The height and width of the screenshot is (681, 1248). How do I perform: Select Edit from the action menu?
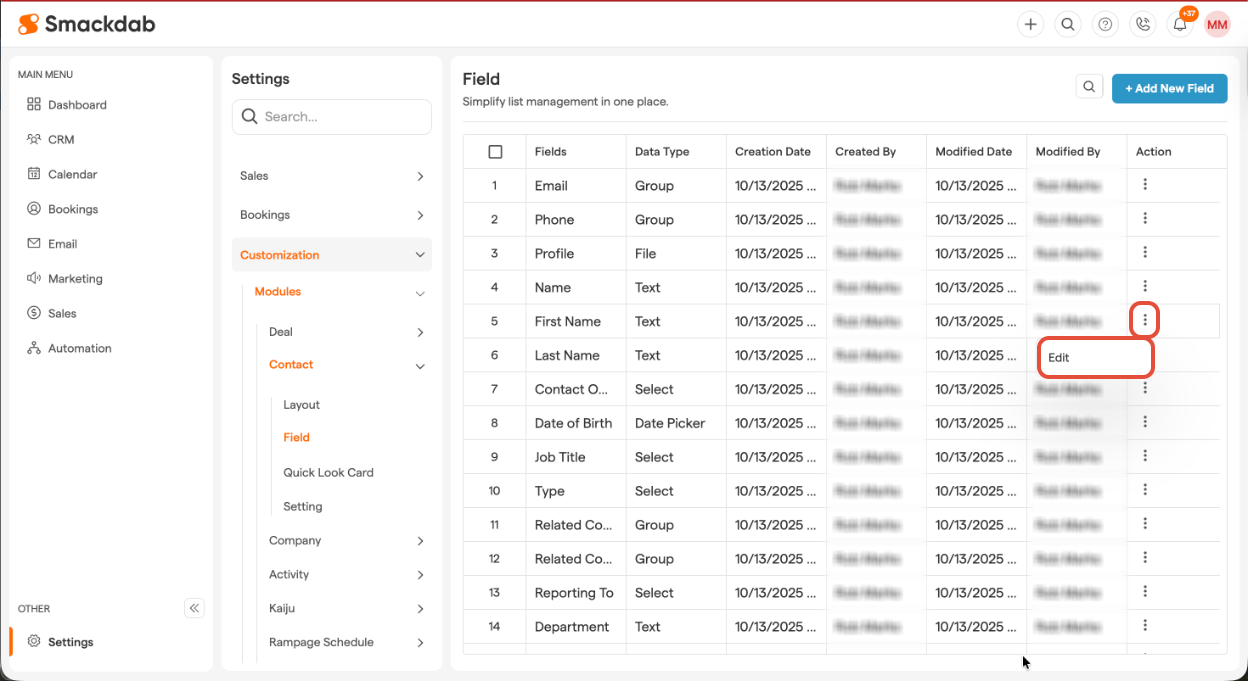[1095, 357]
